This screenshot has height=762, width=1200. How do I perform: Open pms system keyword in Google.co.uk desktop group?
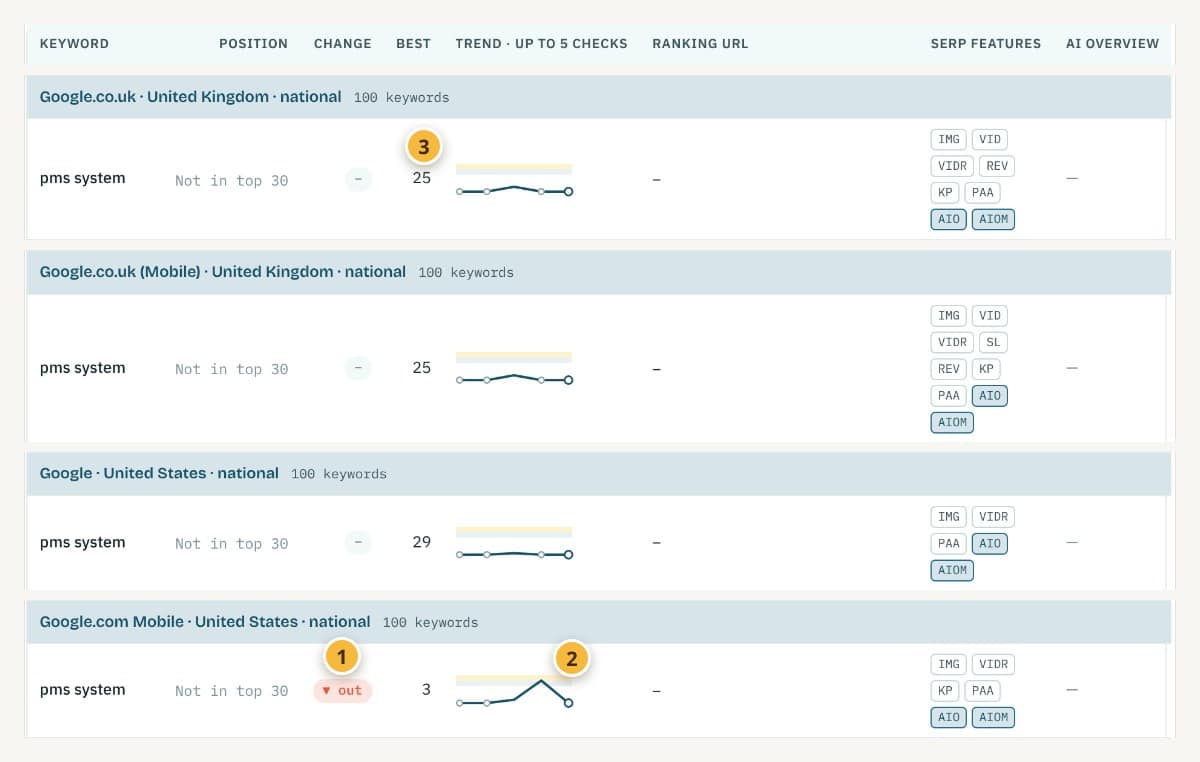point(82,179)
